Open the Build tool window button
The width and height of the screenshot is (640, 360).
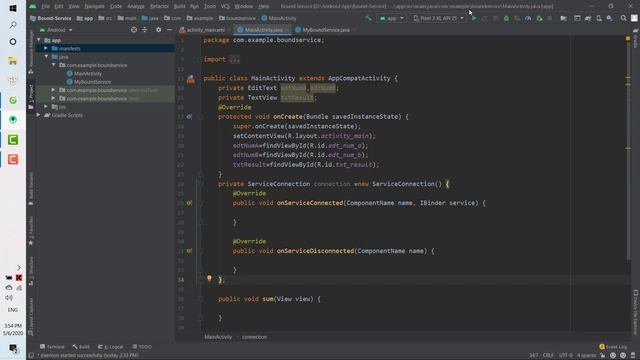pyautogui.click(x=81, y=347)
